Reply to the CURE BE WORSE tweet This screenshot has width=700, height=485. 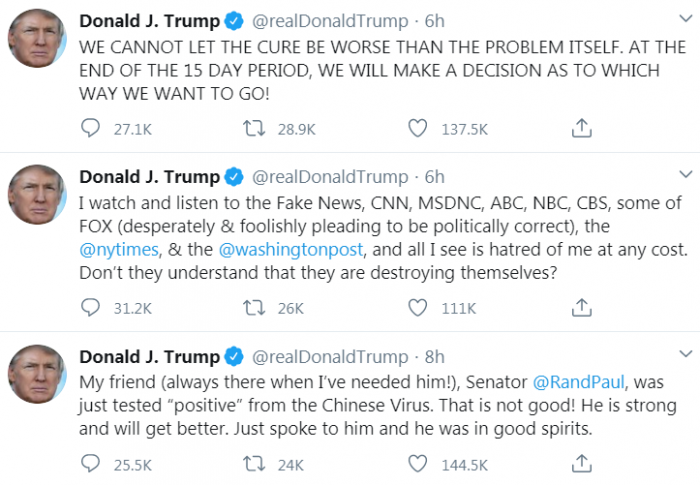coord(91,128)
